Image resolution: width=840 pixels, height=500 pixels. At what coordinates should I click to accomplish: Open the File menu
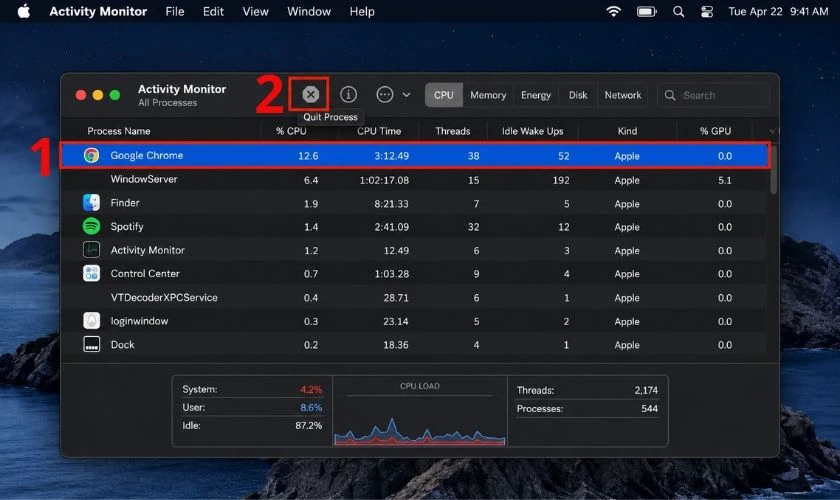[x=175, y=11]
